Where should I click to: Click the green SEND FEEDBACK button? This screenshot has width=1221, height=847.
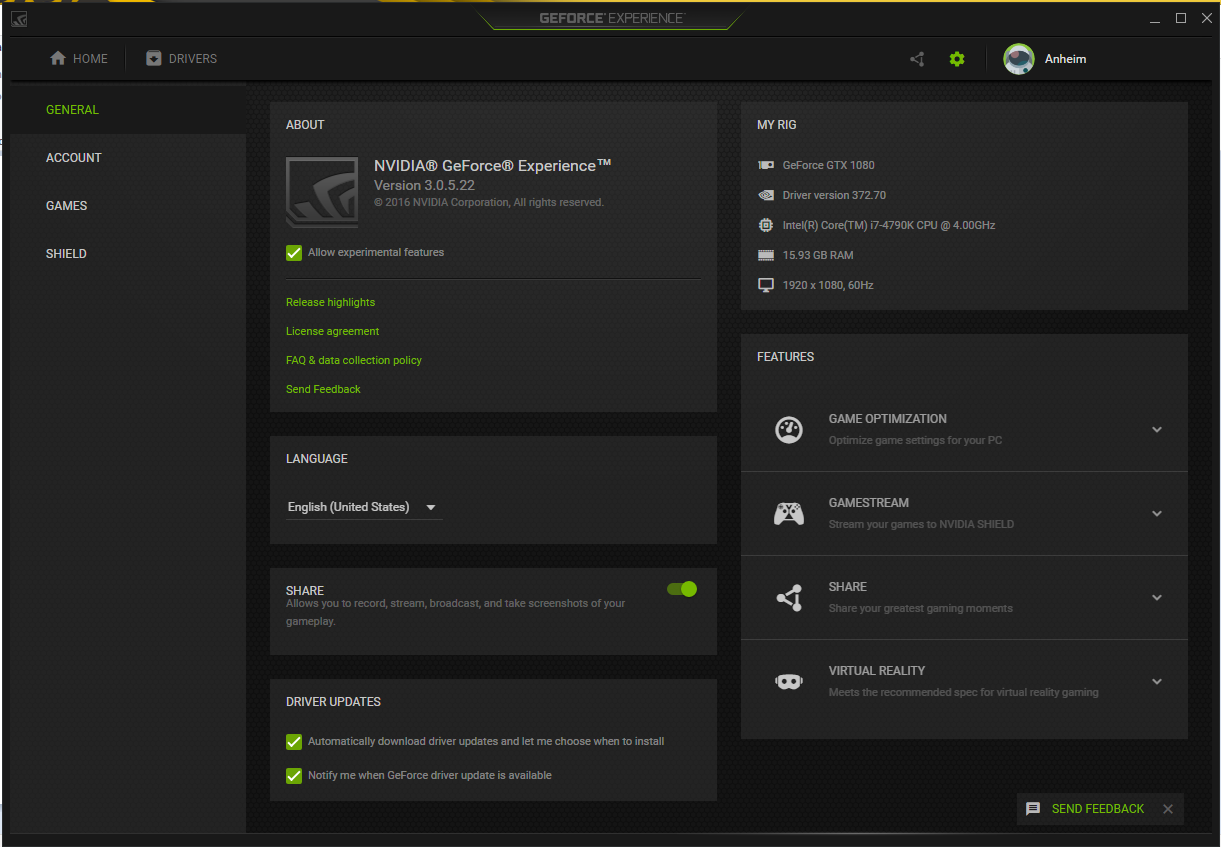coord(1098,809)
